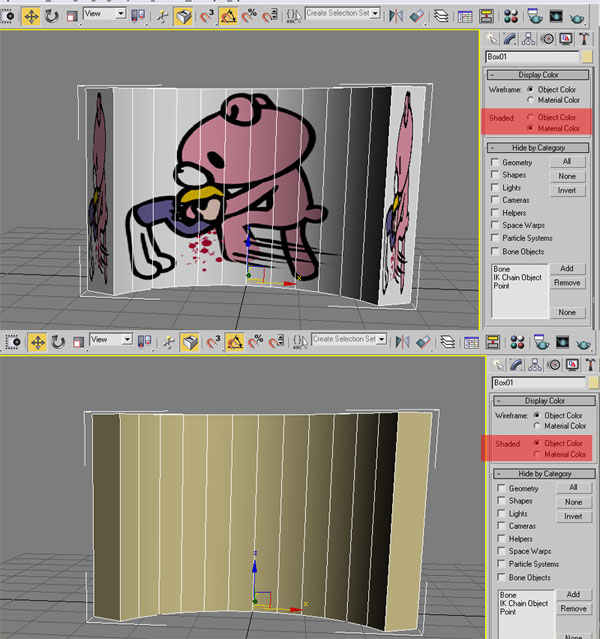Switch to the Motion tab in the textured-box panel
600x639 pixels.
(x=547, y=39)
